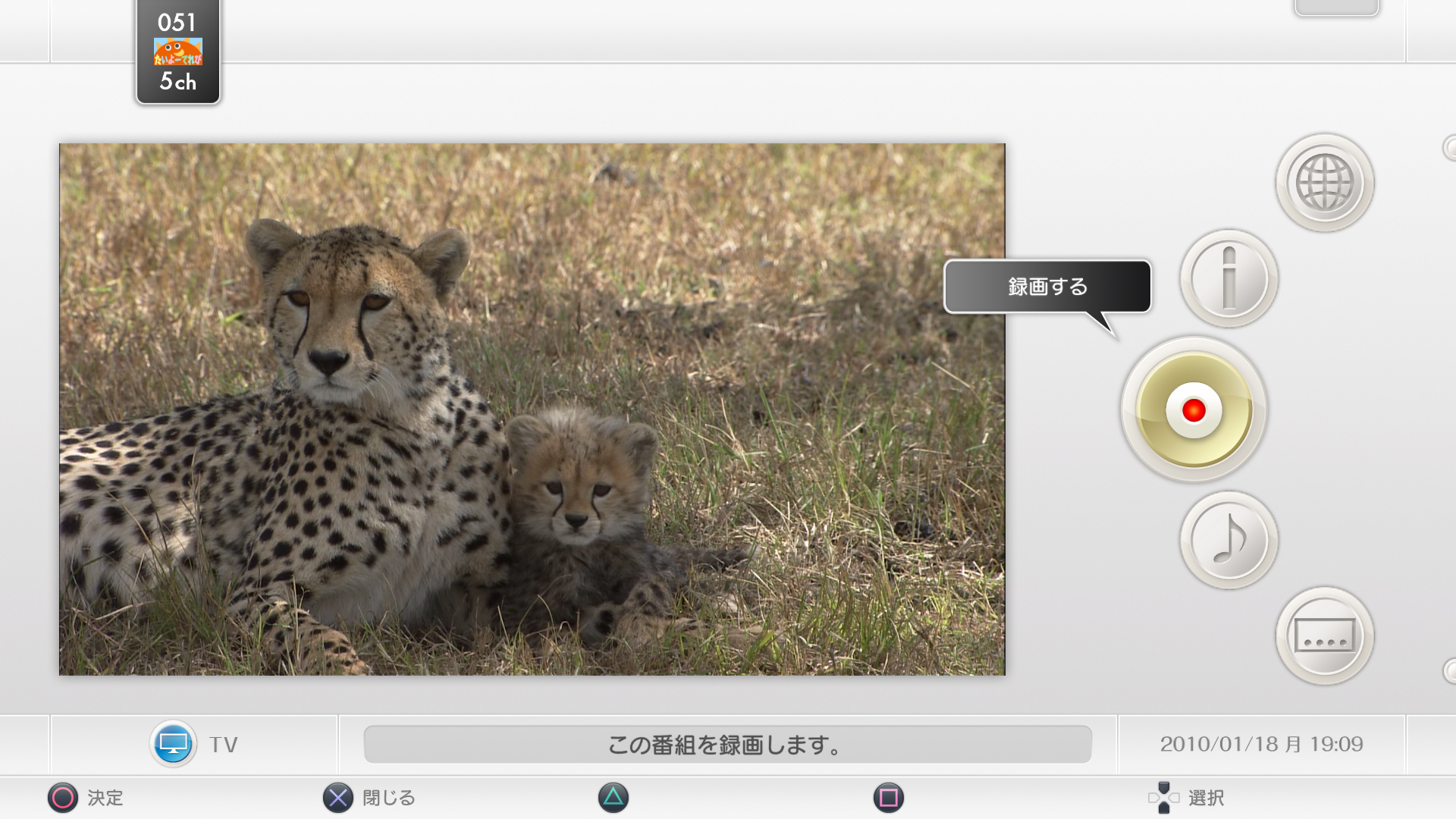Viewport: 1456px width, 819px height.
Task: Click the d-pad 選択 icon
Action: [1163, 798]
